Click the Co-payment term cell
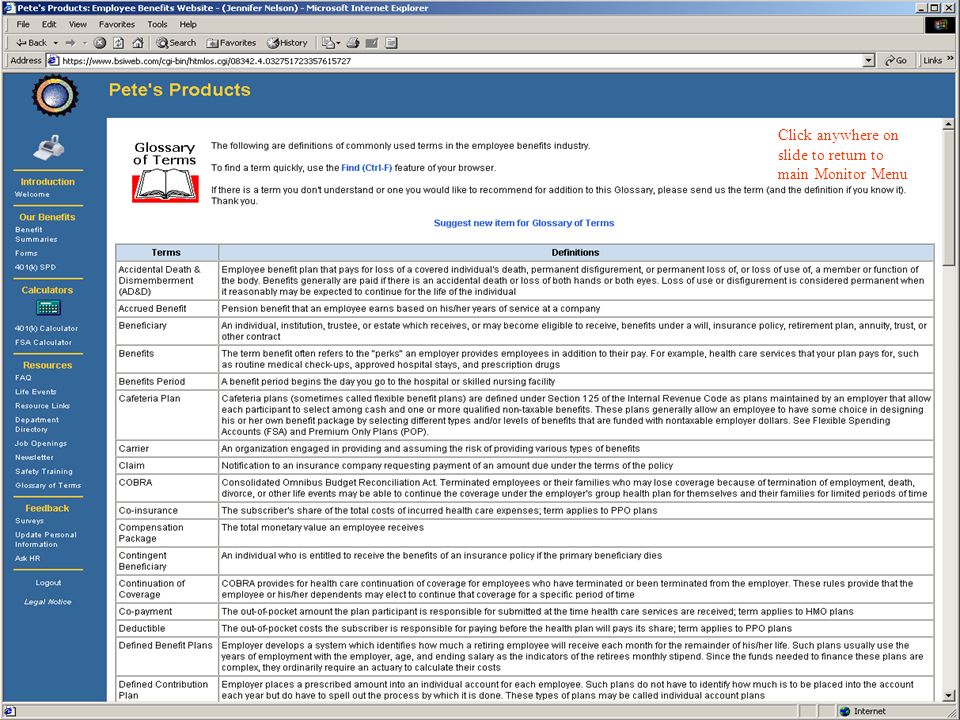Screen dimensions: 960x720 [x=167, y=611]
